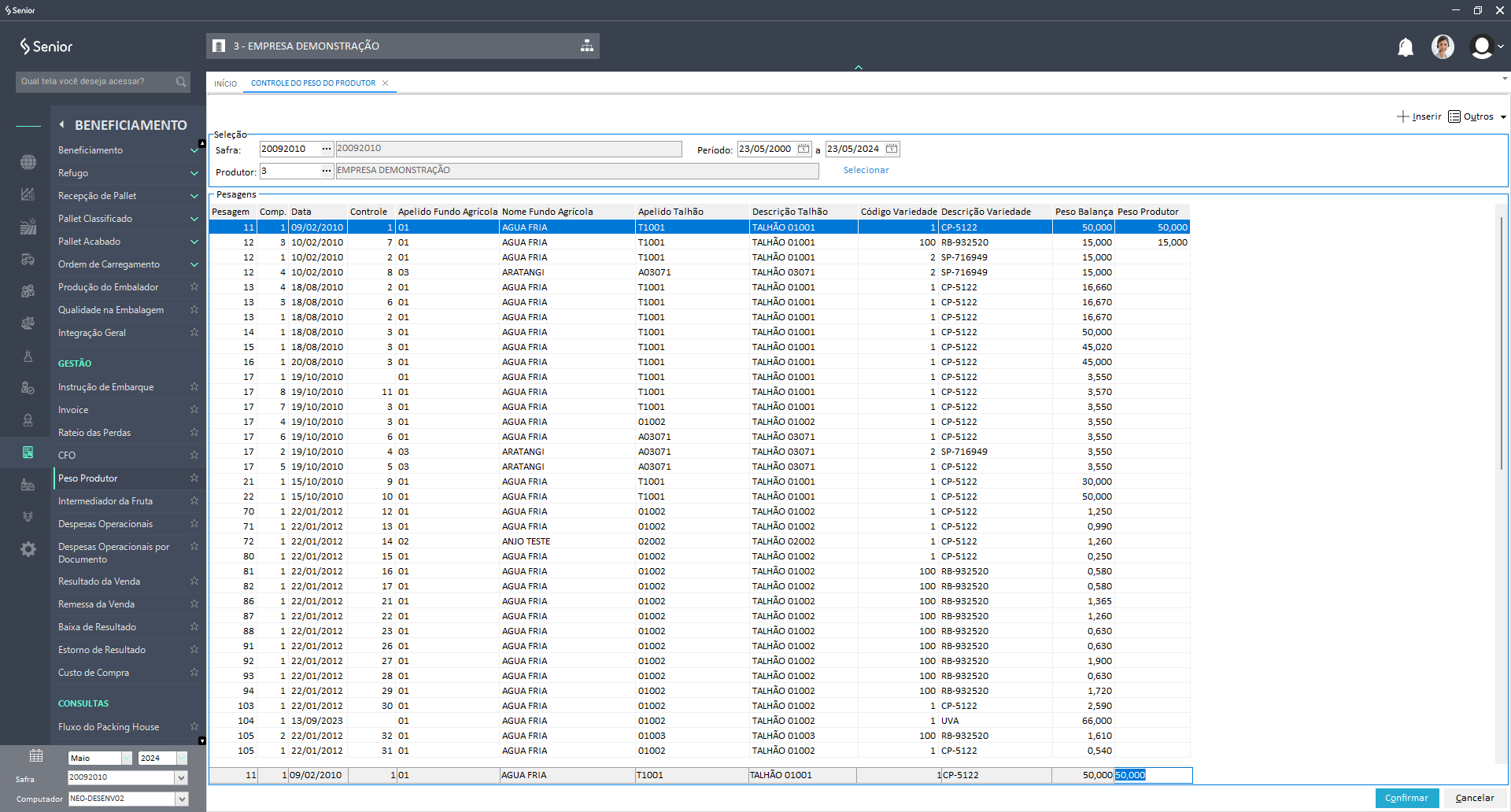Viewport: 1511px width, 812px height.
Task: Open calendar picker for period start date
Action: point(803,149)
